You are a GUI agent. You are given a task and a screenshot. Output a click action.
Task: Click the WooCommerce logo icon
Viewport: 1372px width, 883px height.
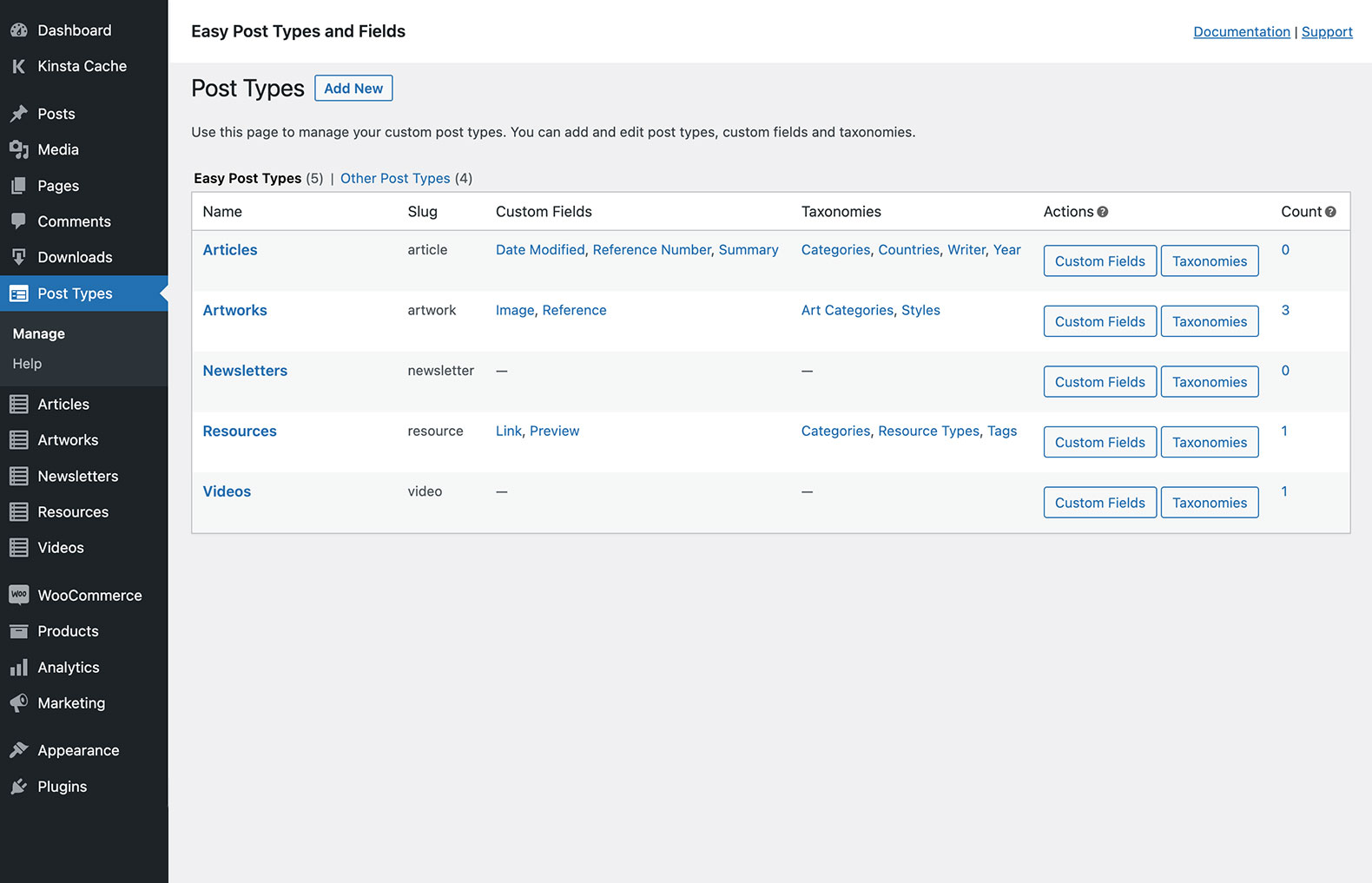(x=18, y=595)
